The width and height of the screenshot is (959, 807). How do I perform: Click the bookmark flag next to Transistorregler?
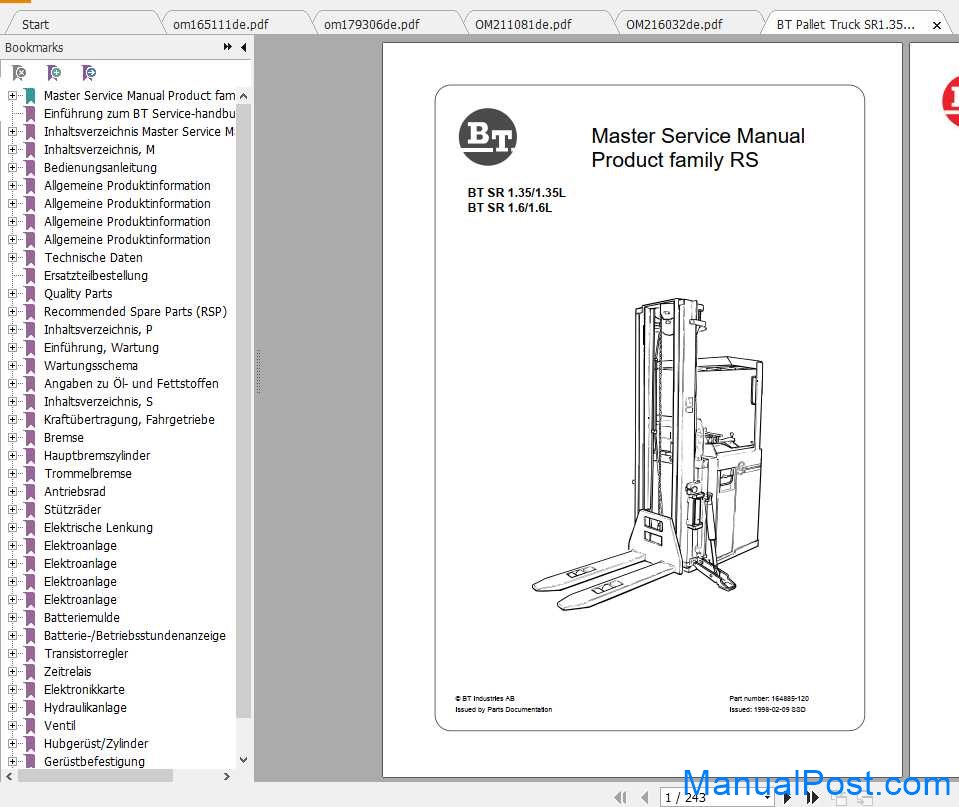30,653
